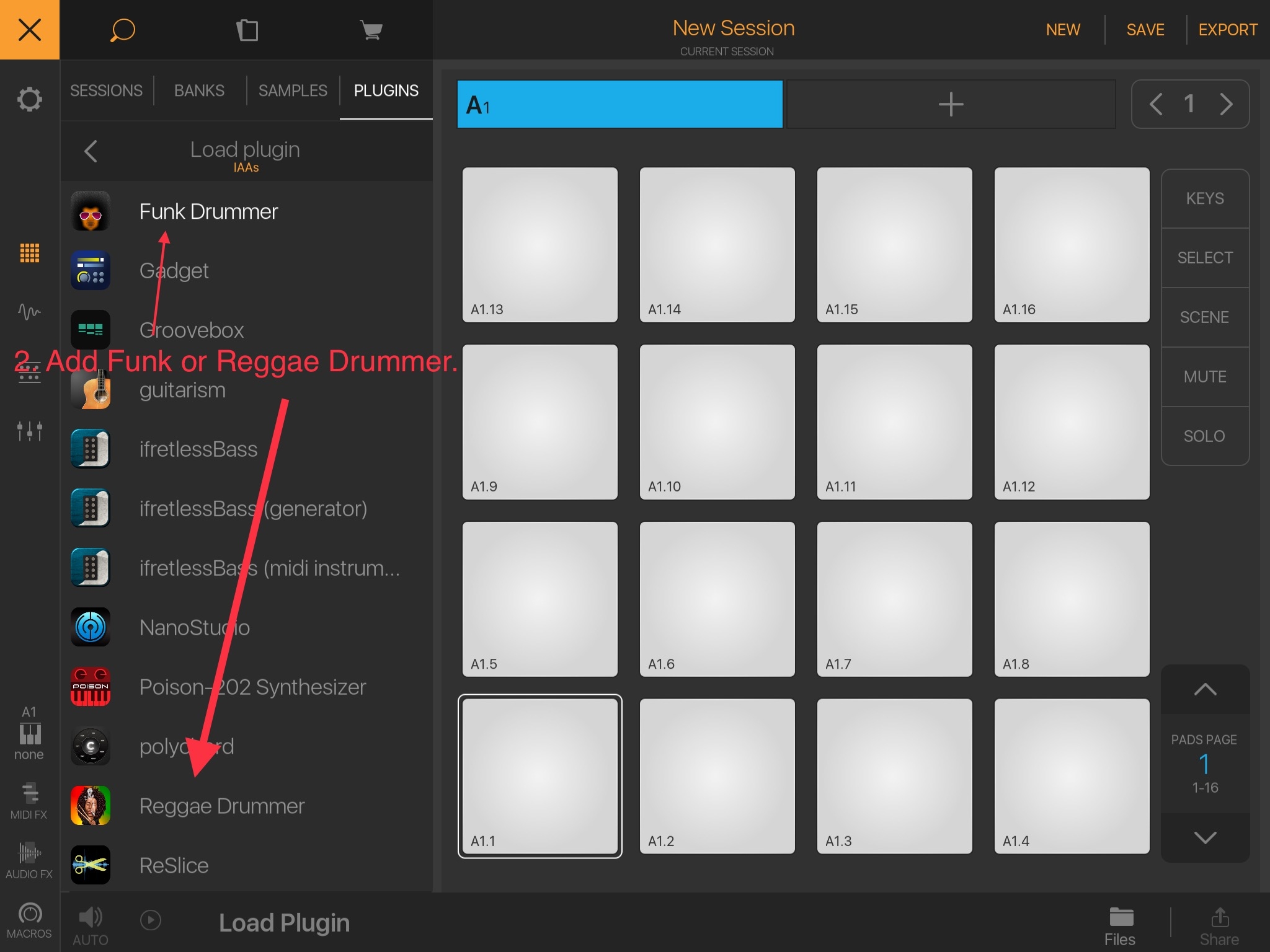Go to previous bank page chevron

1155,104
